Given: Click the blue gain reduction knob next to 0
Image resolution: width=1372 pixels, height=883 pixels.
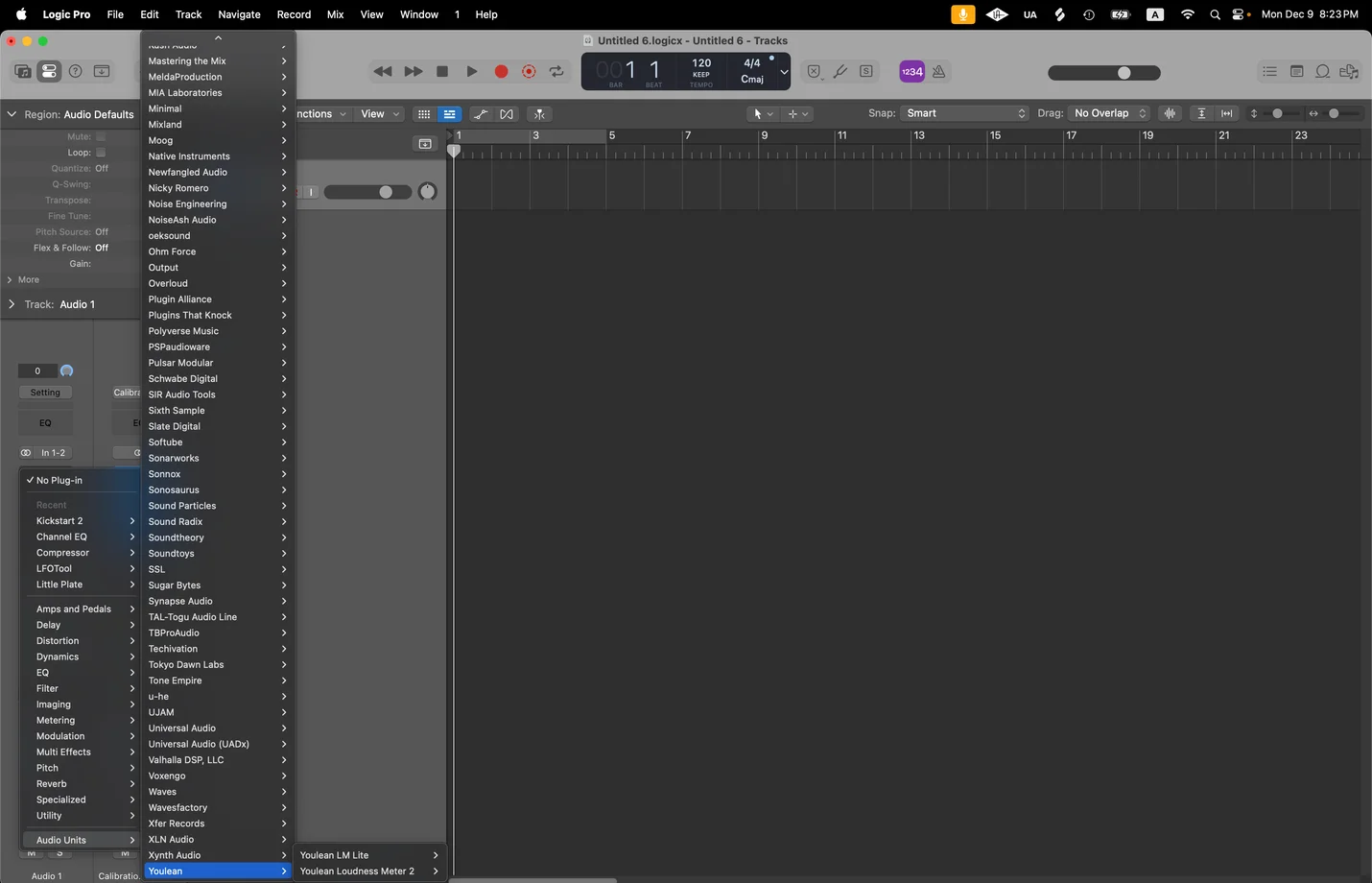Looking at the screenshot, I should [x=66, y=370].
